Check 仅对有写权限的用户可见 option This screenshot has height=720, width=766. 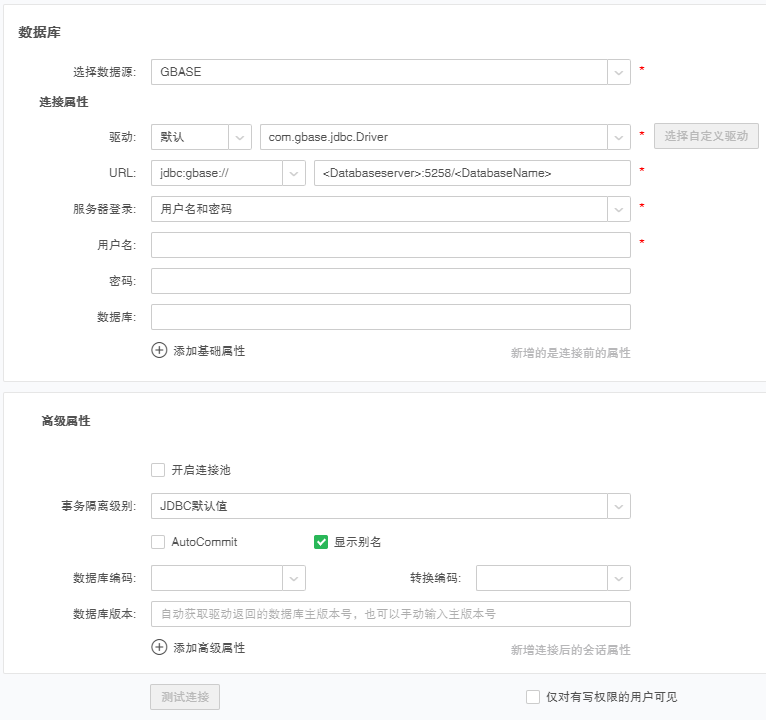[x=533, y=697]
